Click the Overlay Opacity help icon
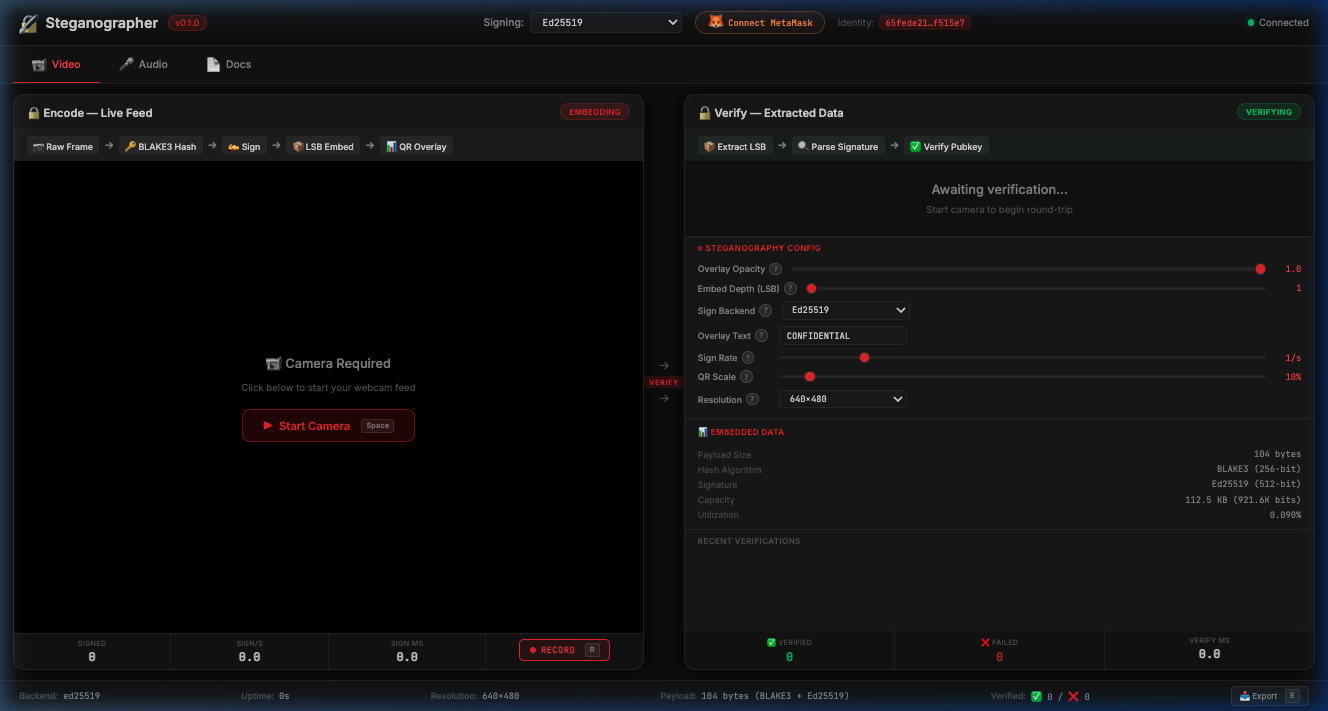The width and height of the screenshot is (1328, 711). pos(776,269)
